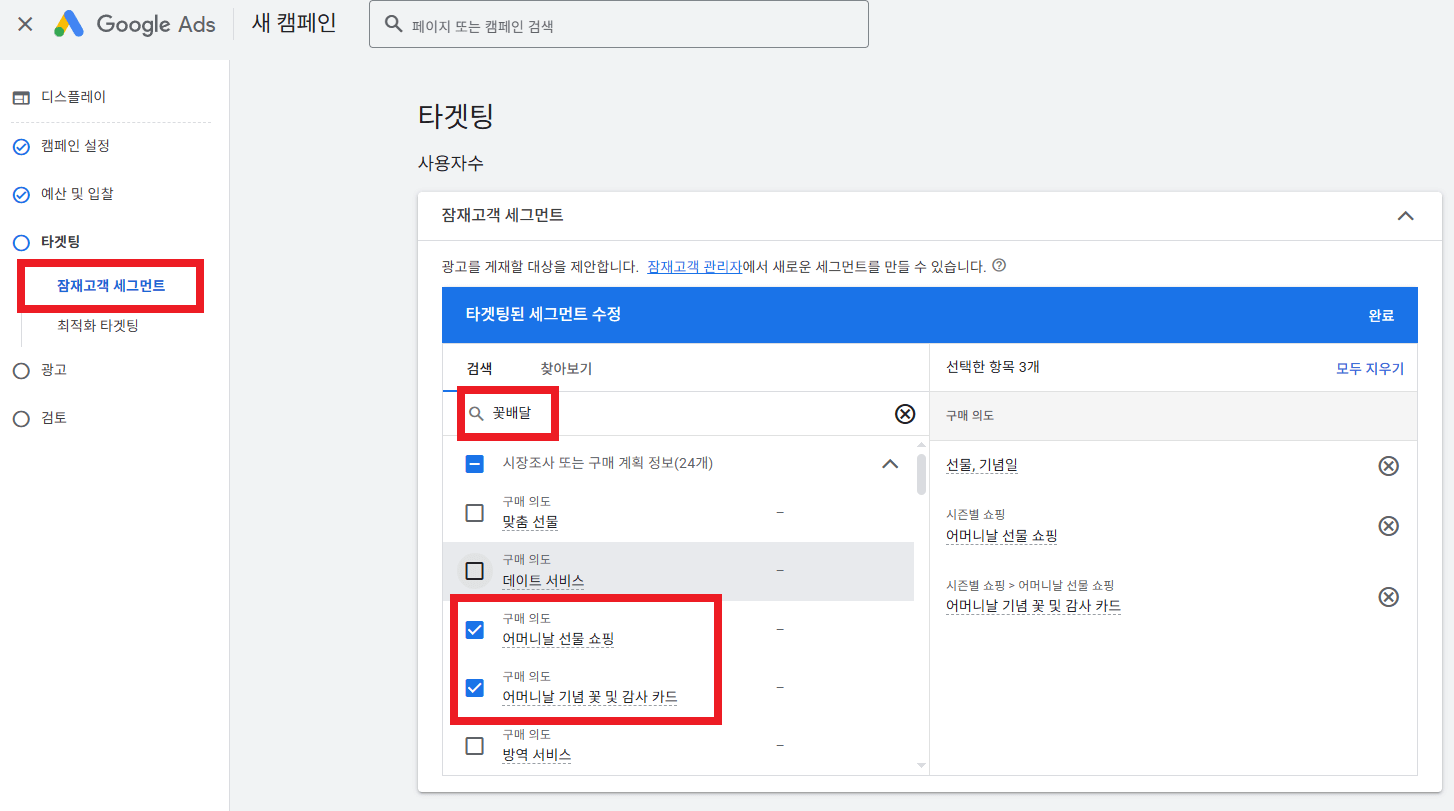Viewport: 1454px width, 811px height.
Task: Switch to the 찾아보기 tab
Action: pyautogui.click(x=566, y=368)
